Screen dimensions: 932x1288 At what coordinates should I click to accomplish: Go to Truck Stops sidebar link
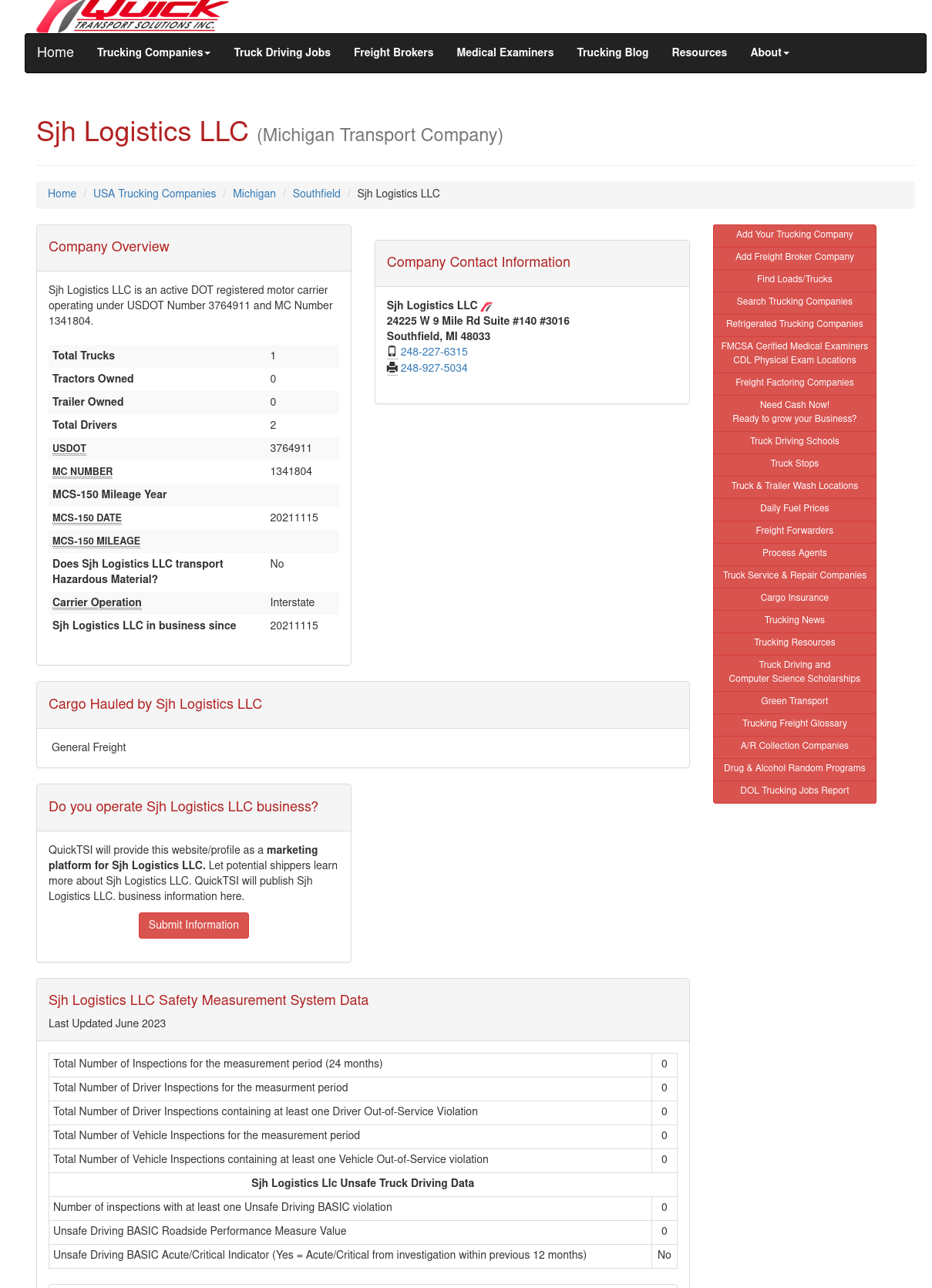coord(794,464)
